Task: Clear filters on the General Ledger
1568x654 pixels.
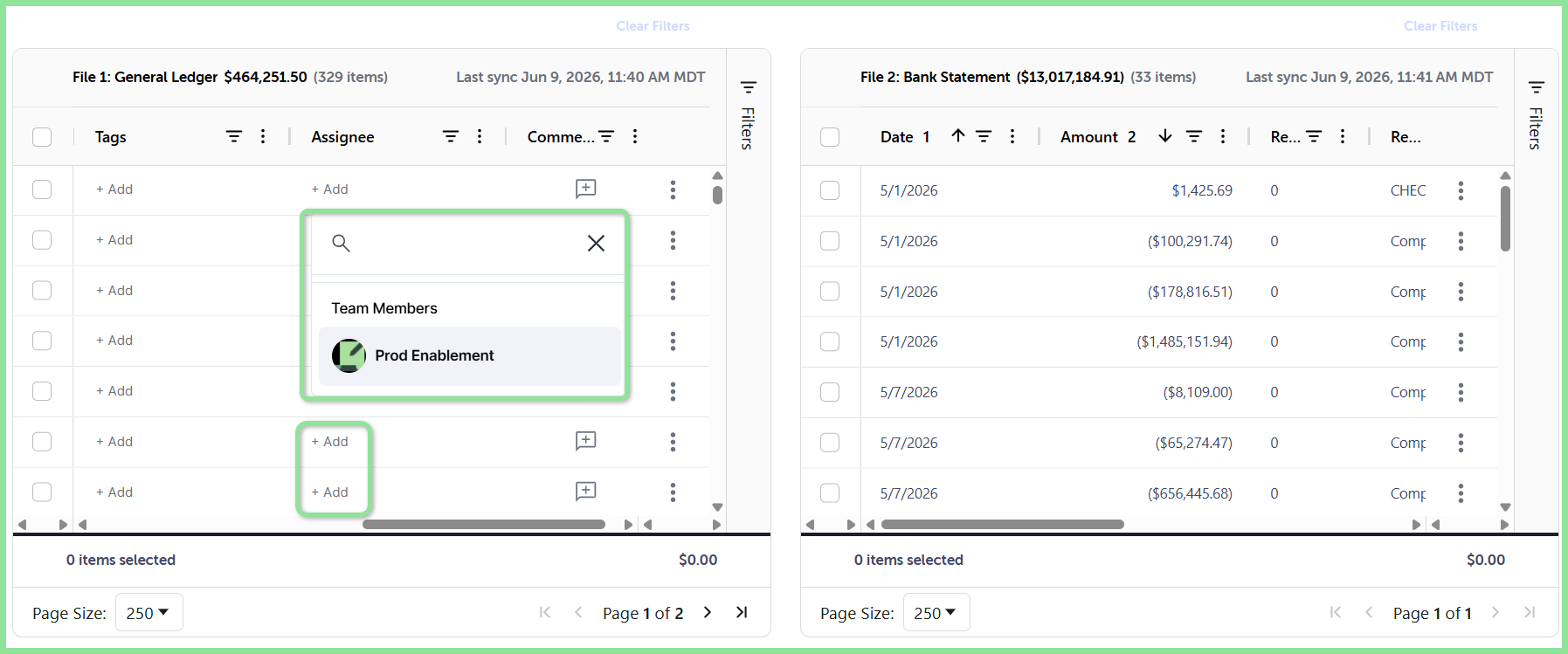Action: pos(653,26)
